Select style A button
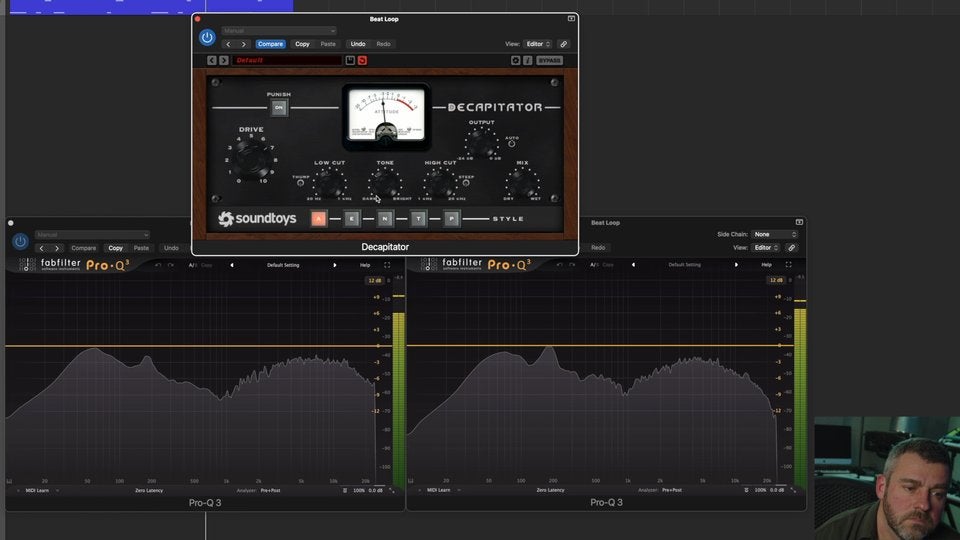960x540 pixels. click(x=318, y=219)
